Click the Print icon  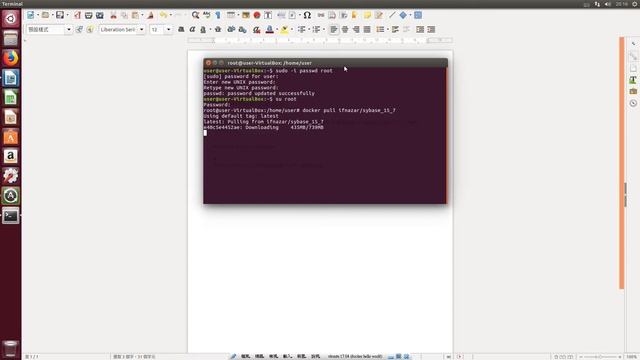coord(89,15)
